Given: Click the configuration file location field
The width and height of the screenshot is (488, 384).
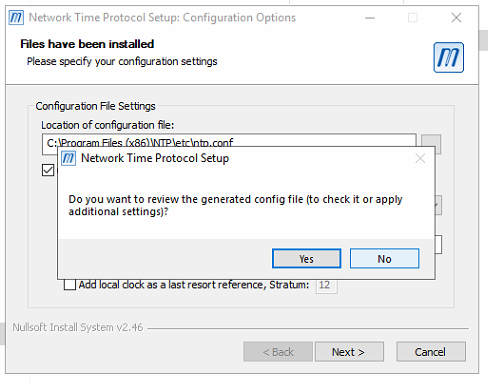Looking at the screenshot, I should pyautogui.click(x=229, y=143).
